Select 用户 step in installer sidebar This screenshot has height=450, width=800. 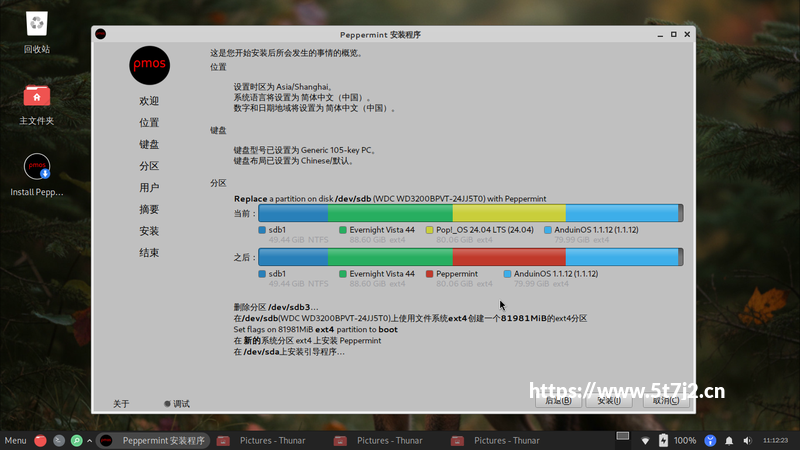pyautogui.click(x=149, y=188)
